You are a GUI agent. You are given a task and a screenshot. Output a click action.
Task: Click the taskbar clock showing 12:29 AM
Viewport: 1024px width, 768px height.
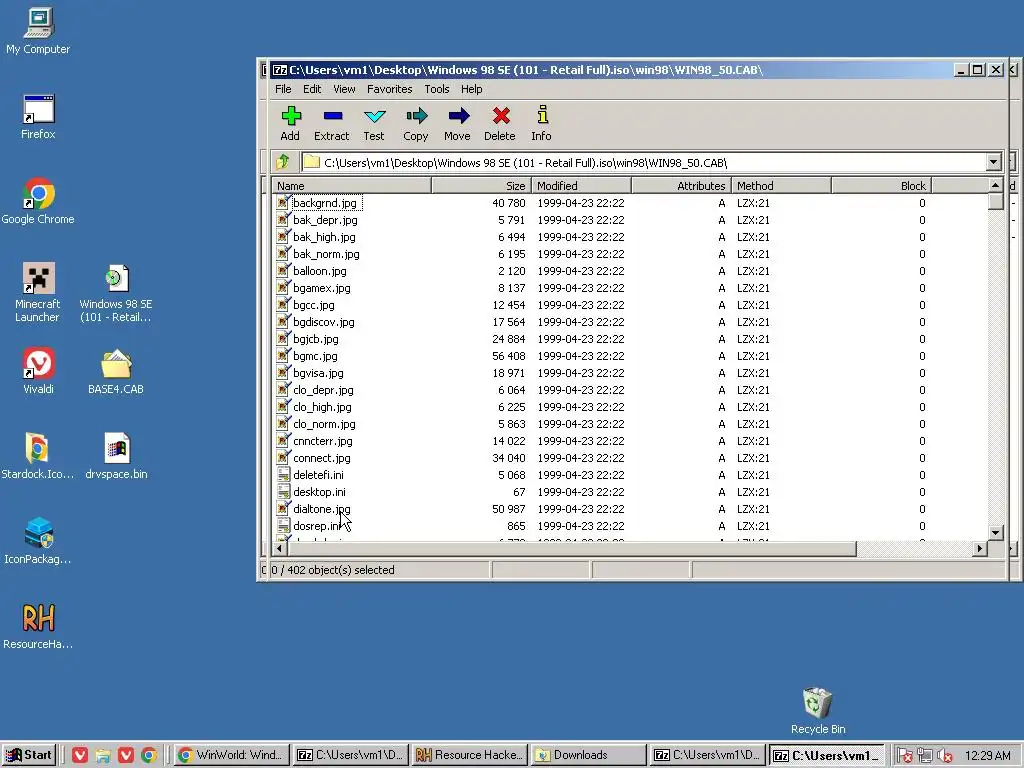(987, 756)
